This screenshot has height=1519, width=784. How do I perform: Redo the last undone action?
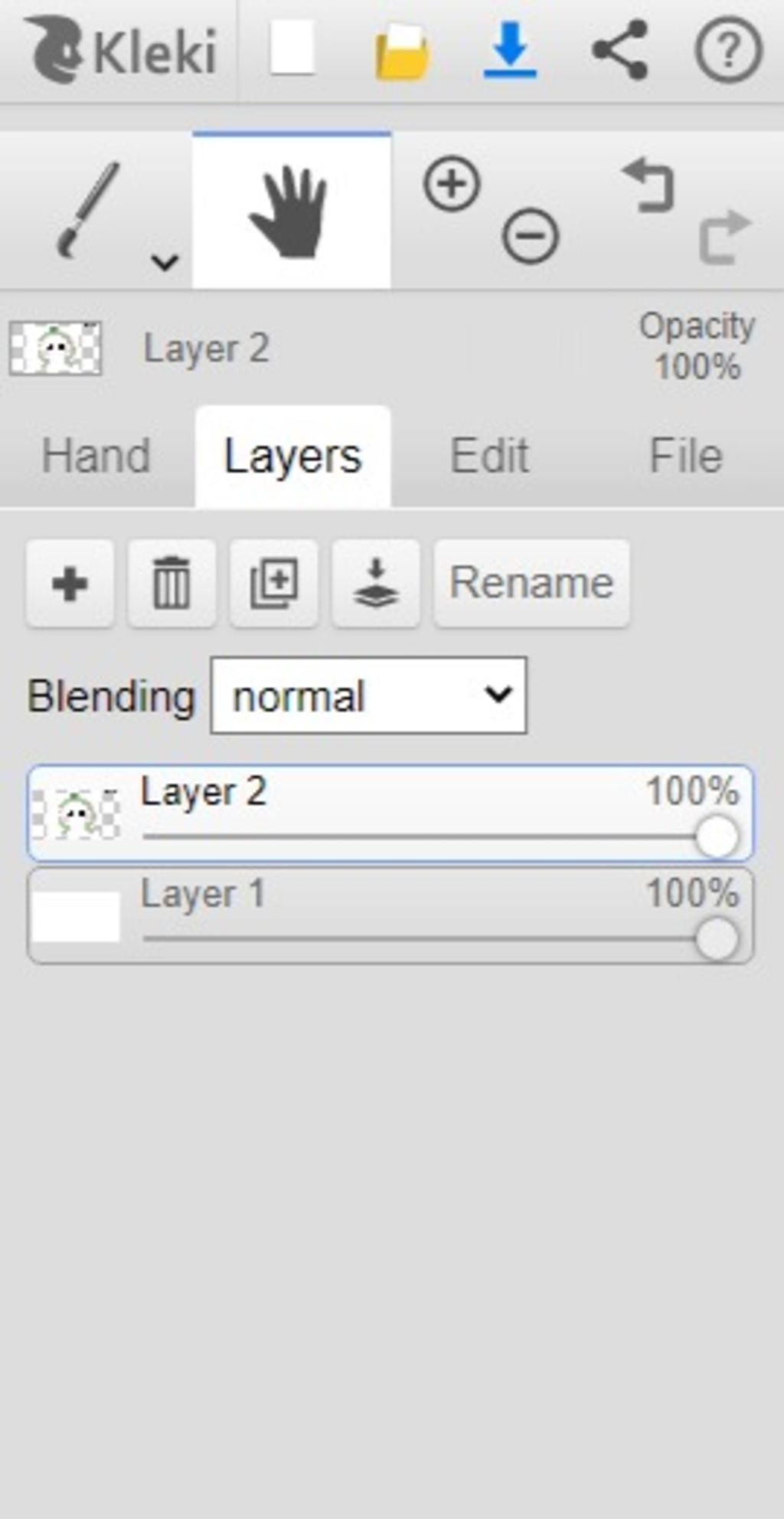click(x=724, y=237)
